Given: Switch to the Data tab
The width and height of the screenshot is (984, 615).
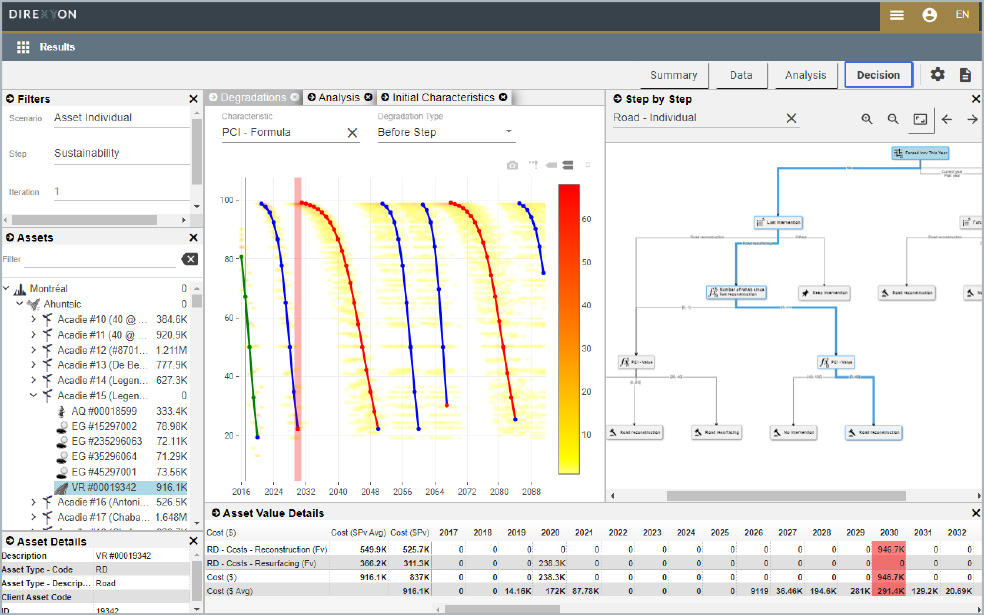Looking at the screenshot, I should 741,75.
